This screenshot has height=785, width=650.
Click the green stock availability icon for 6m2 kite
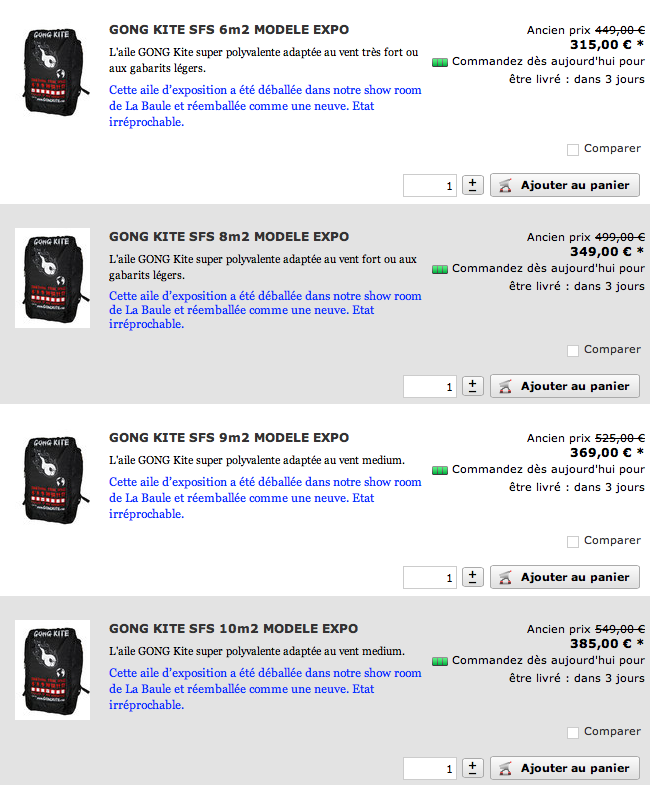click(x=440, y=63)
